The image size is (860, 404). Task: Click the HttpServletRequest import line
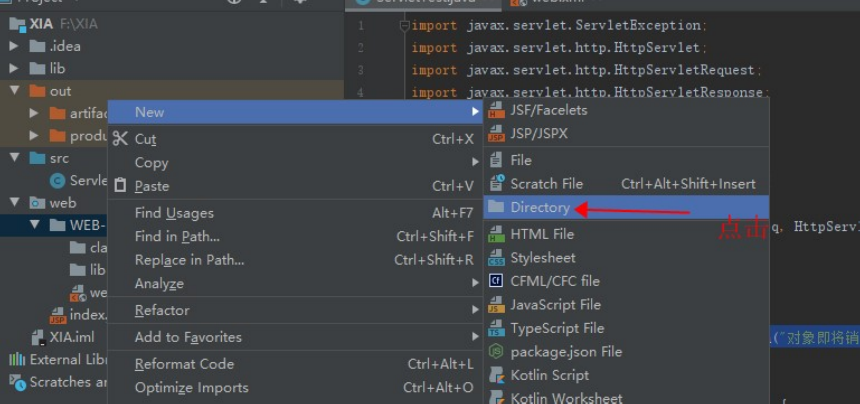click(x=587, y=70)
